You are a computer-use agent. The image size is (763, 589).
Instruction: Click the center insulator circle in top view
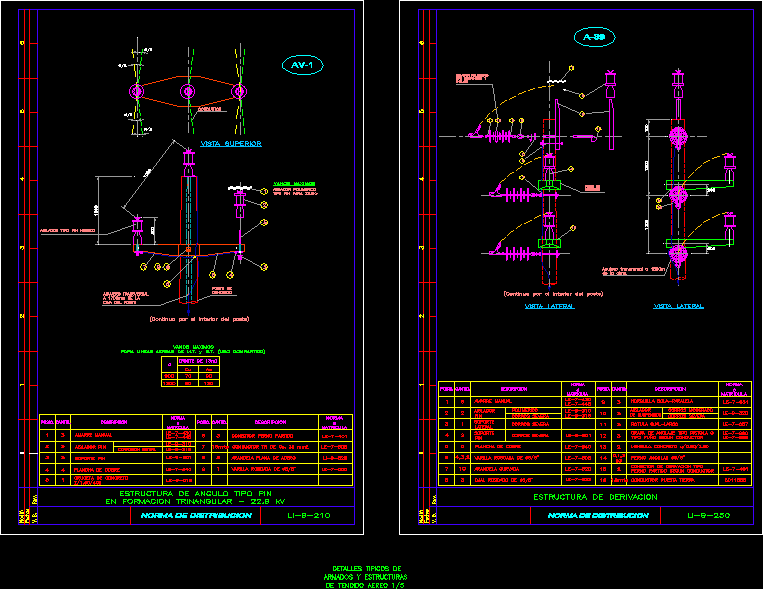188,91
